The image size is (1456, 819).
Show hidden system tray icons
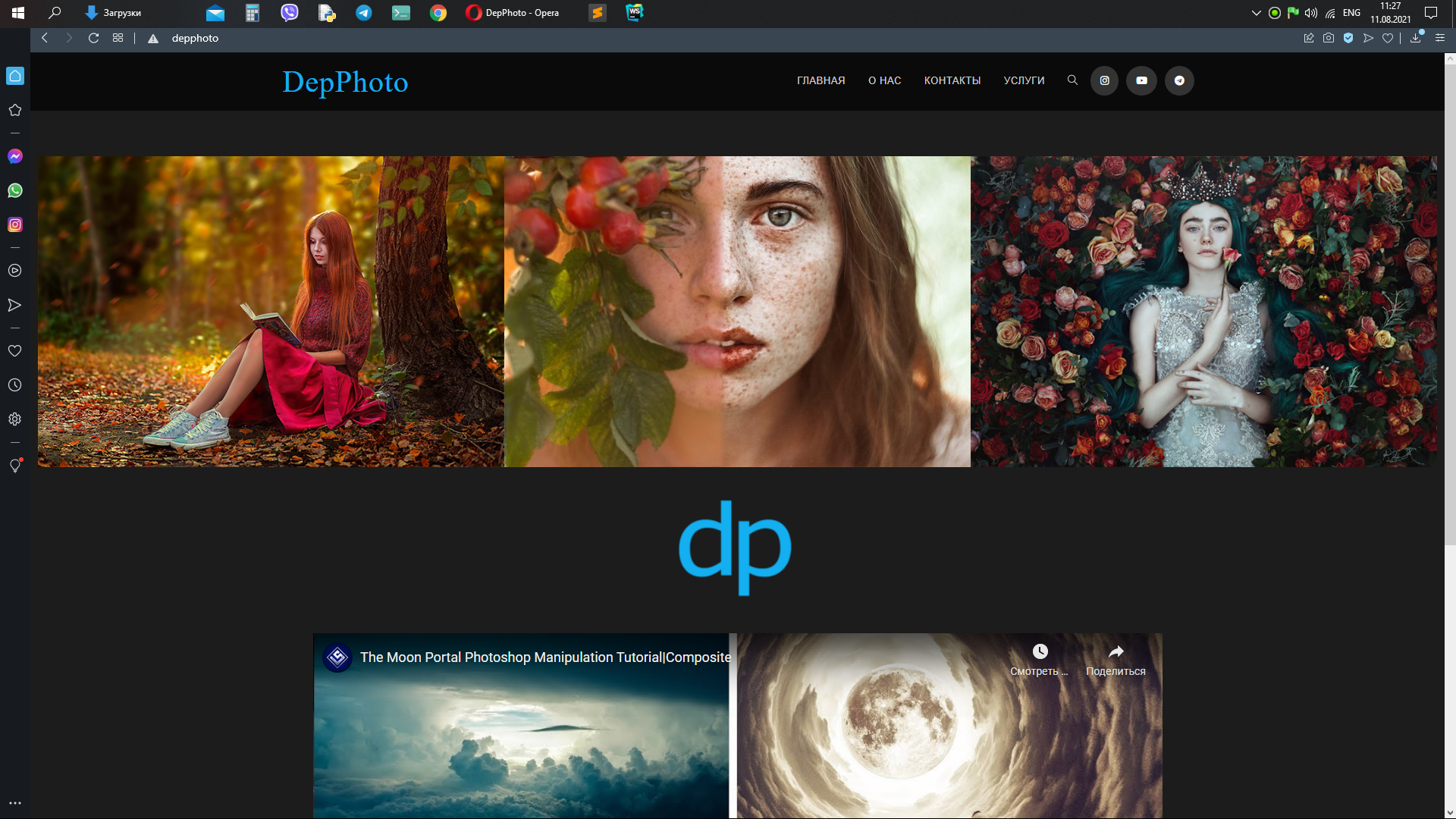pos(1256,13)
